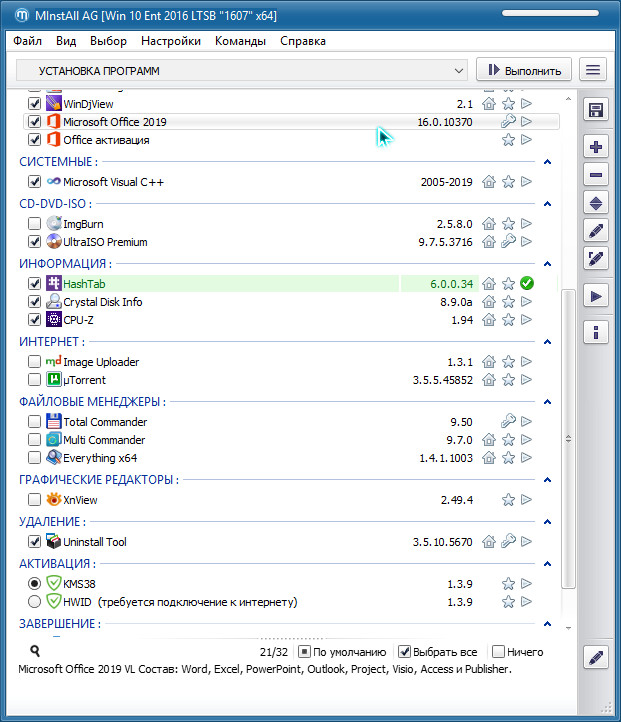621x722 pixels.
Task: Open the hamburger menu button next to Выполнить
Action: click(x=592, y=70)
